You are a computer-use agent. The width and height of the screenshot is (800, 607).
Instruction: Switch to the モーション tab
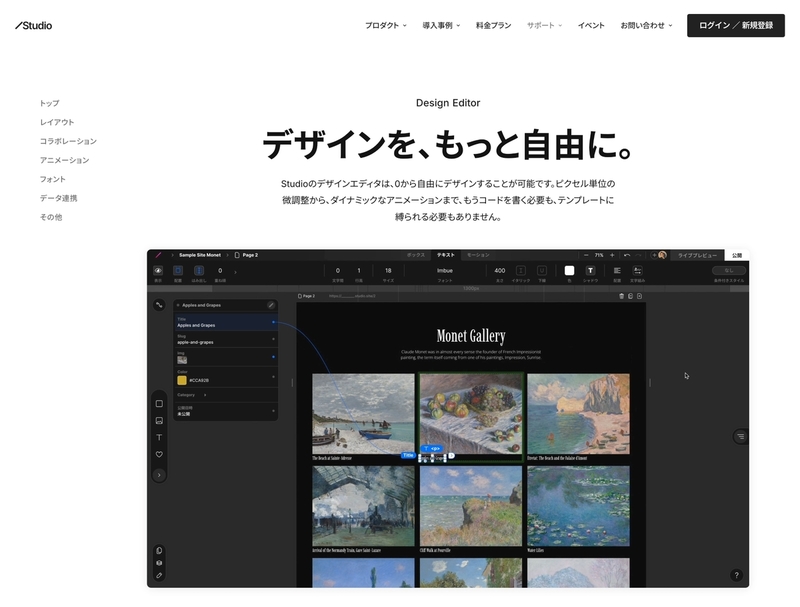pos(478,255)
